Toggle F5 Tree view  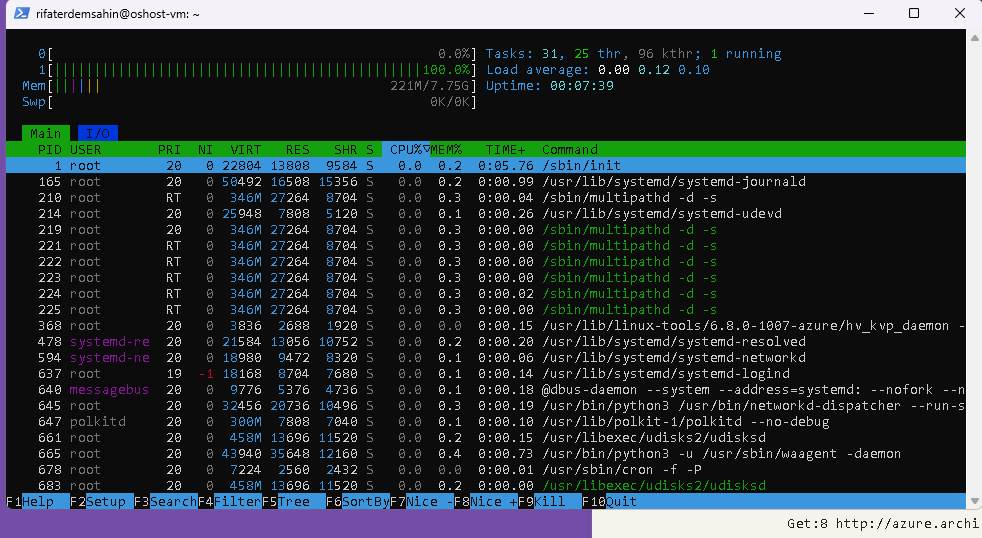pyautogui.click(x=294, y=502)
